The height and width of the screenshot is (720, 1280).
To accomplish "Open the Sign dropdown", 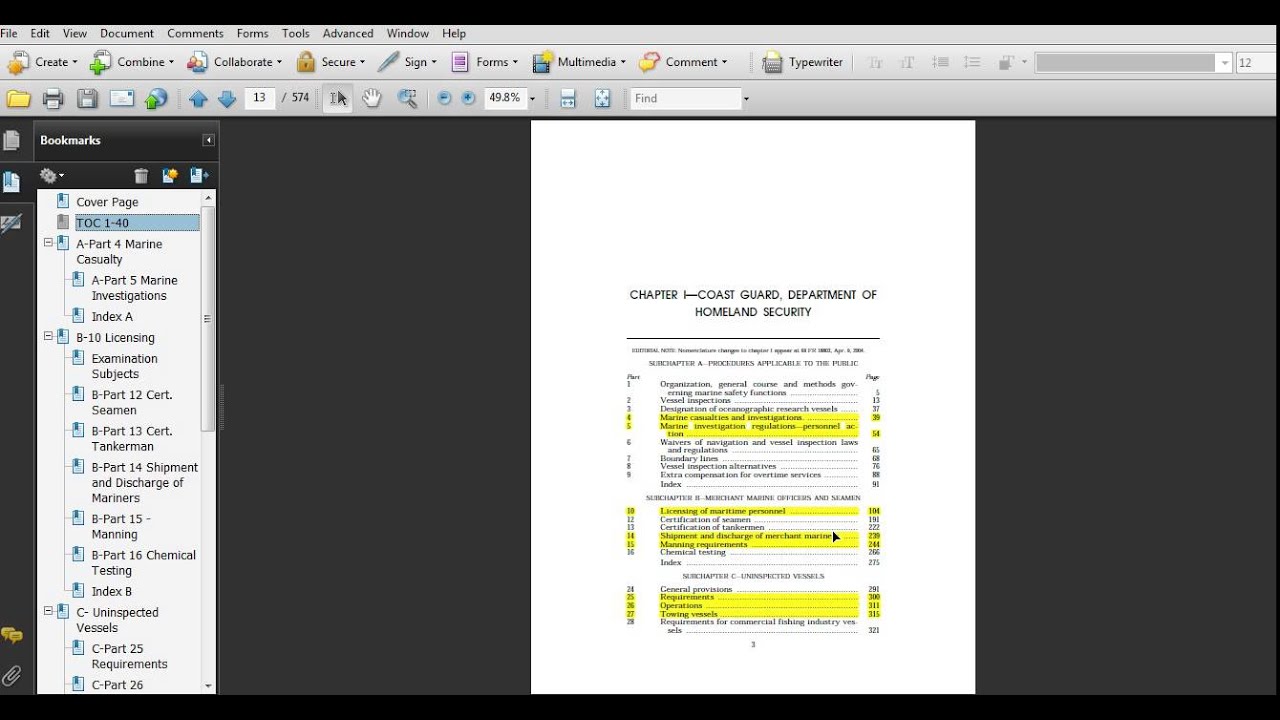I will click(x=407, y=62).
